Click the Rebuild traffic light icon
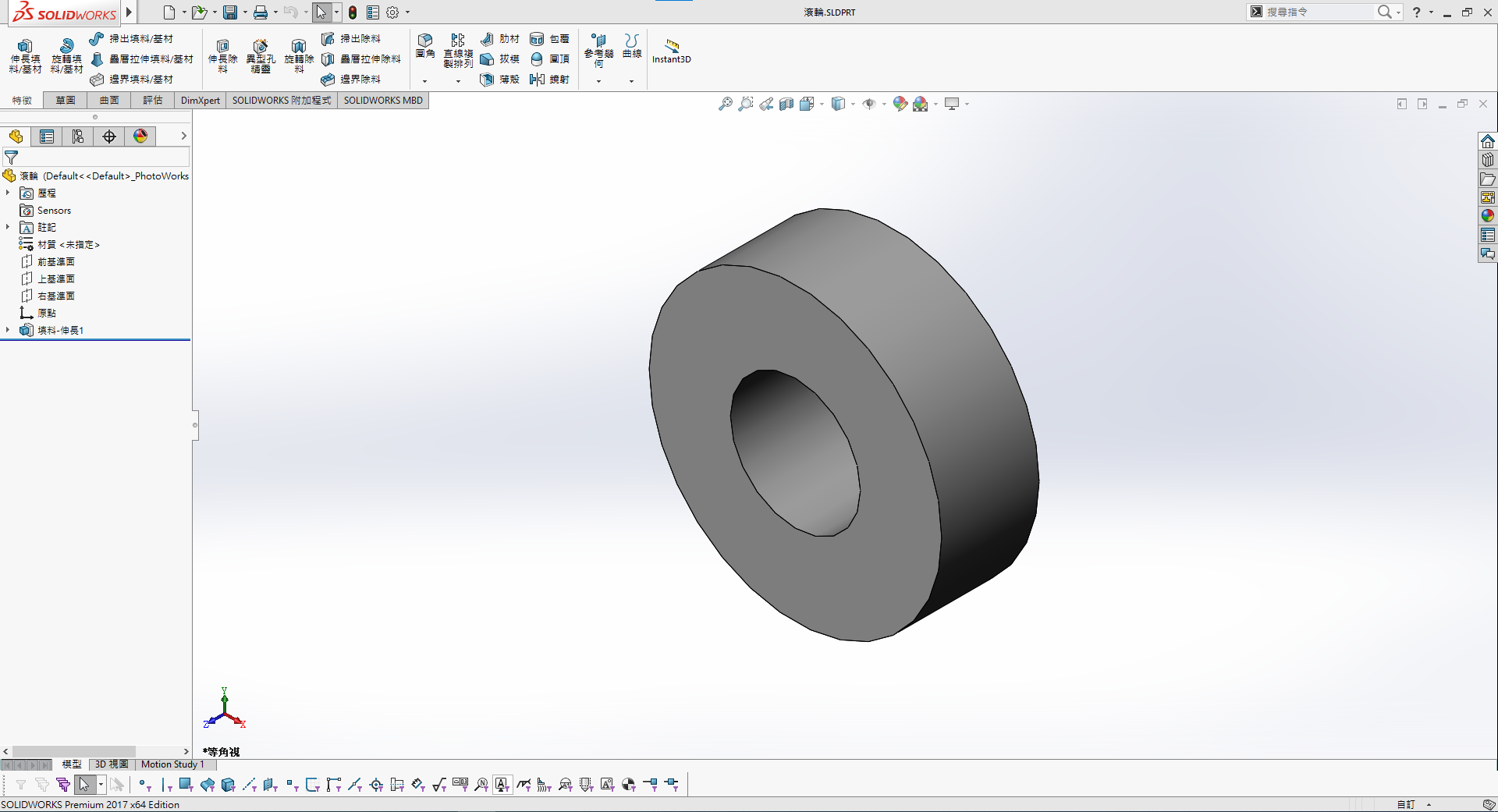 pyautogui.click(x=353, y=12)
